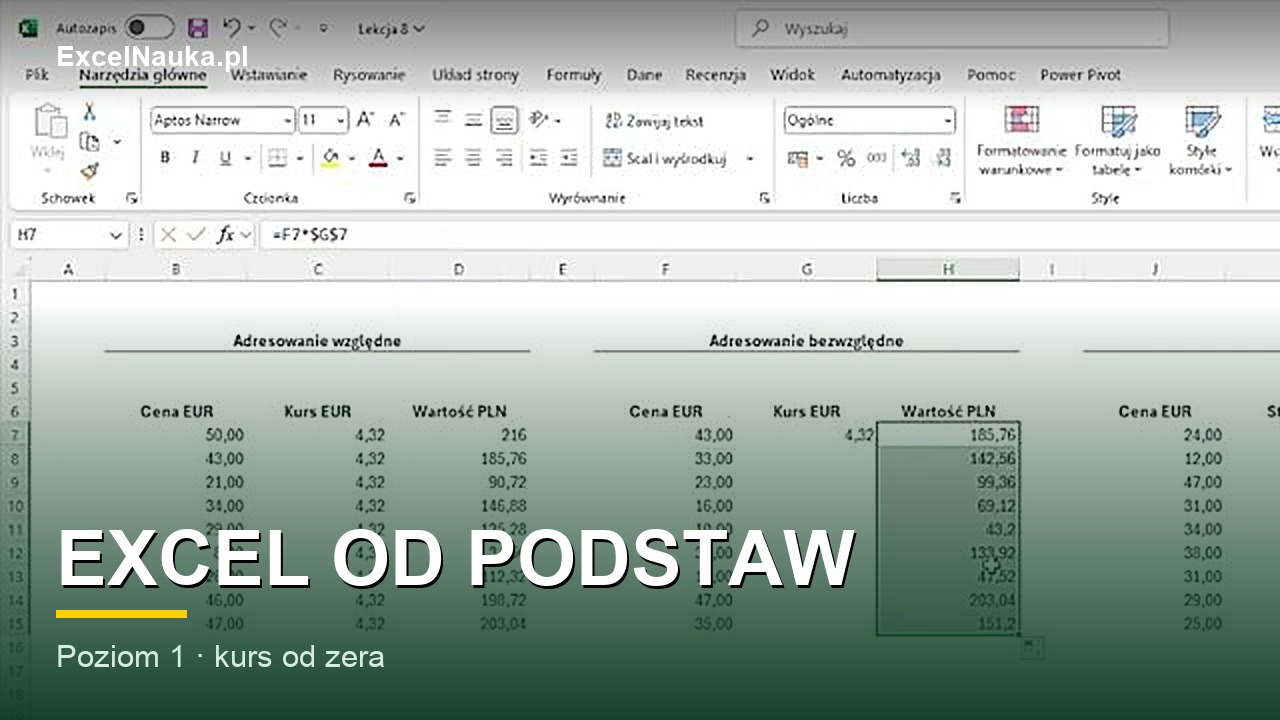The image size is (1280, 720).
Task: Open the Czcionka dialog launcher
Action: click(x=410, y=198)
